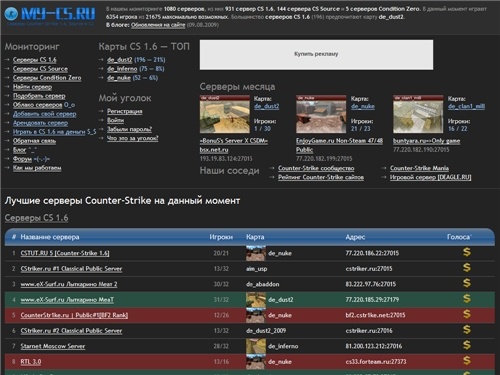Vote dollar icon in de_dust2 green row 4
Viewport: 500px width, 375px height.
click(x=467, y=299)
